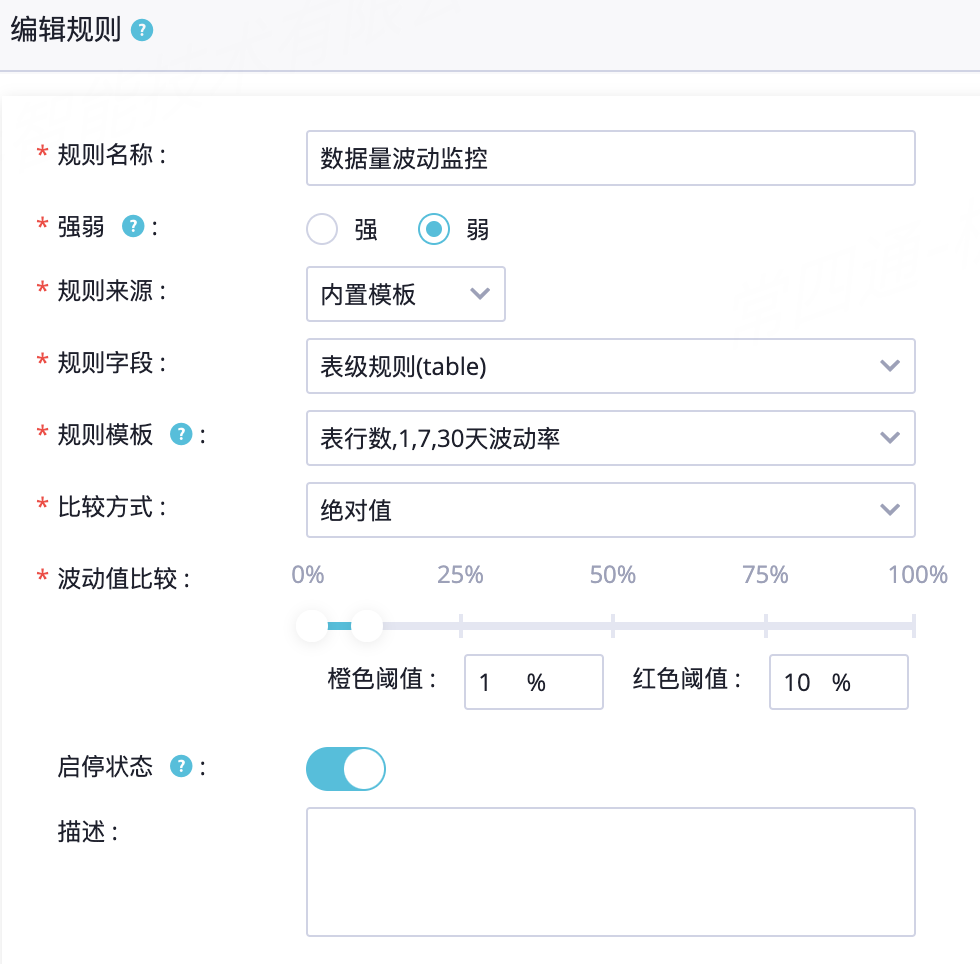Select the 弱 radio button
980x964 pixels.
[x=434, y=229]
